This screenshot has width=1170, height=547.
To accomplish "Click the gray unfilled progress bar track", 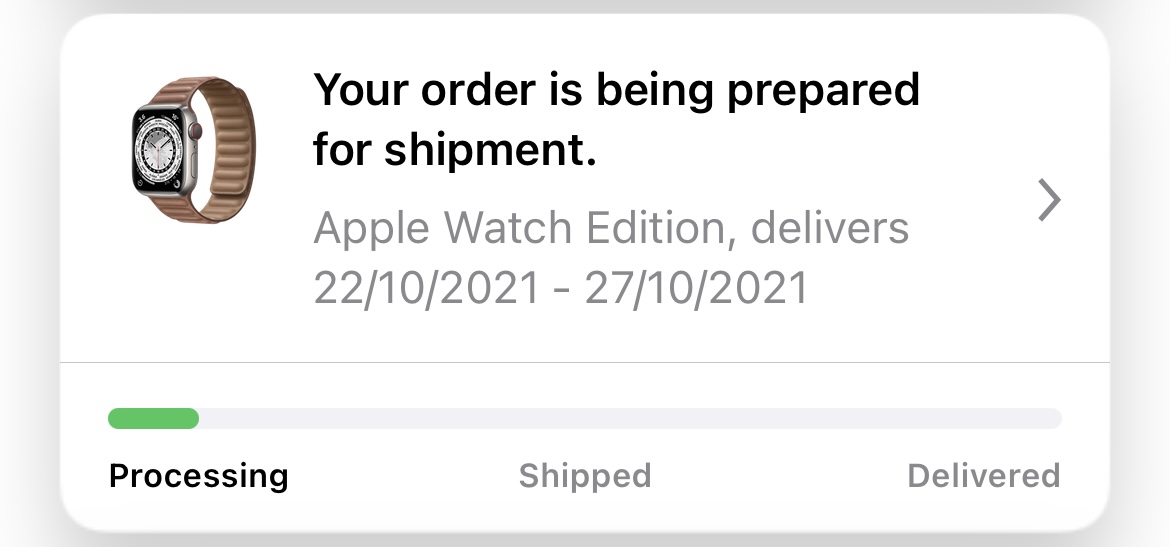I will pos(630,418).
